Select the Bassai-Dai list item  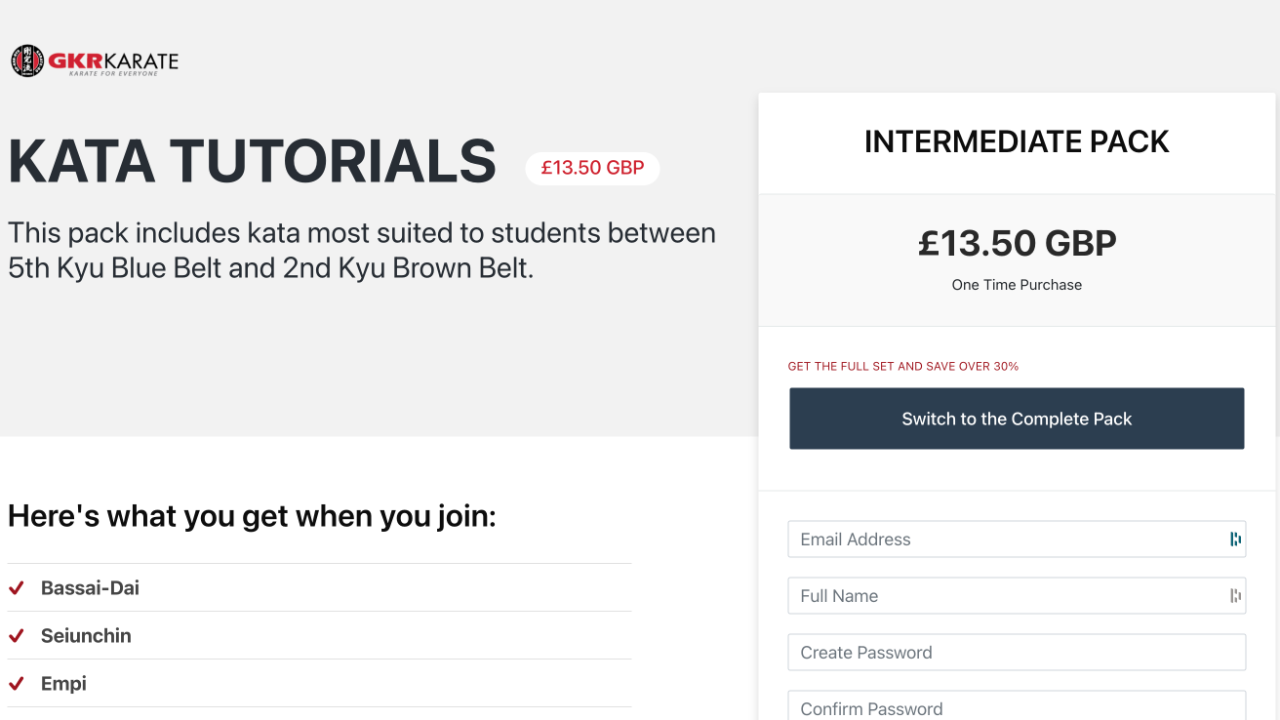(90, 588)
